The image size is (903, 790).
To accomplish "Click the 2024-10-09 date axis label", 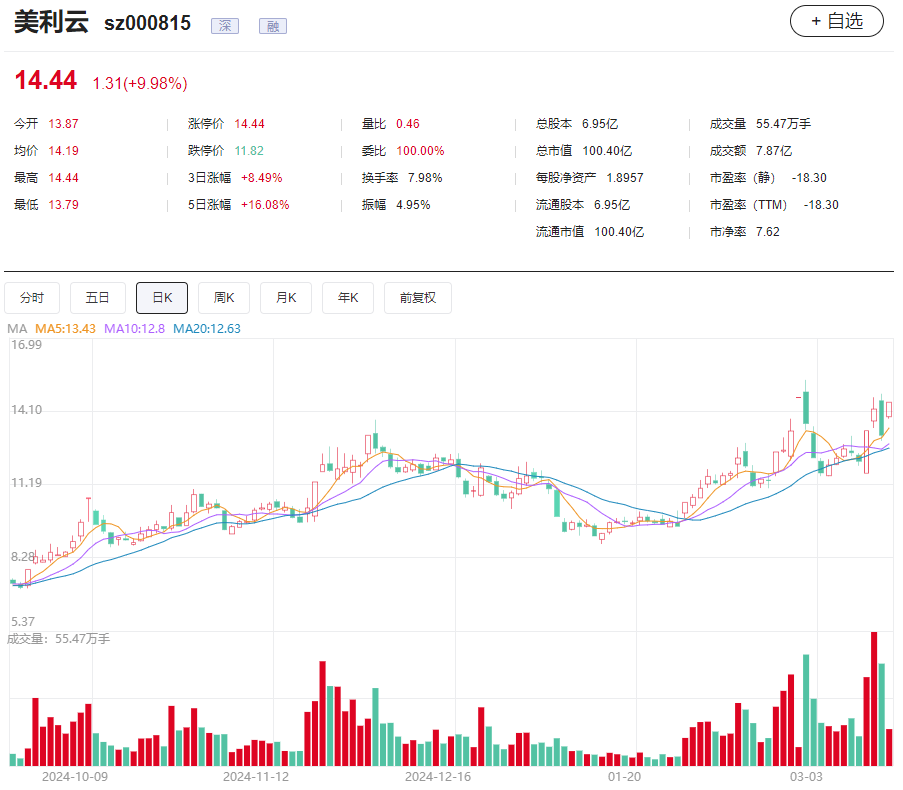I will point(75,777).
